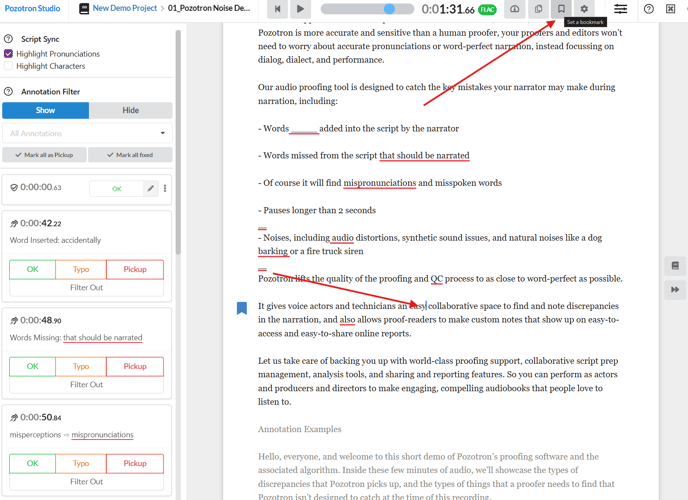The image size is (688, 500).
Task: Click the underlined word 'QC' in the script
Action: (437, 279)
